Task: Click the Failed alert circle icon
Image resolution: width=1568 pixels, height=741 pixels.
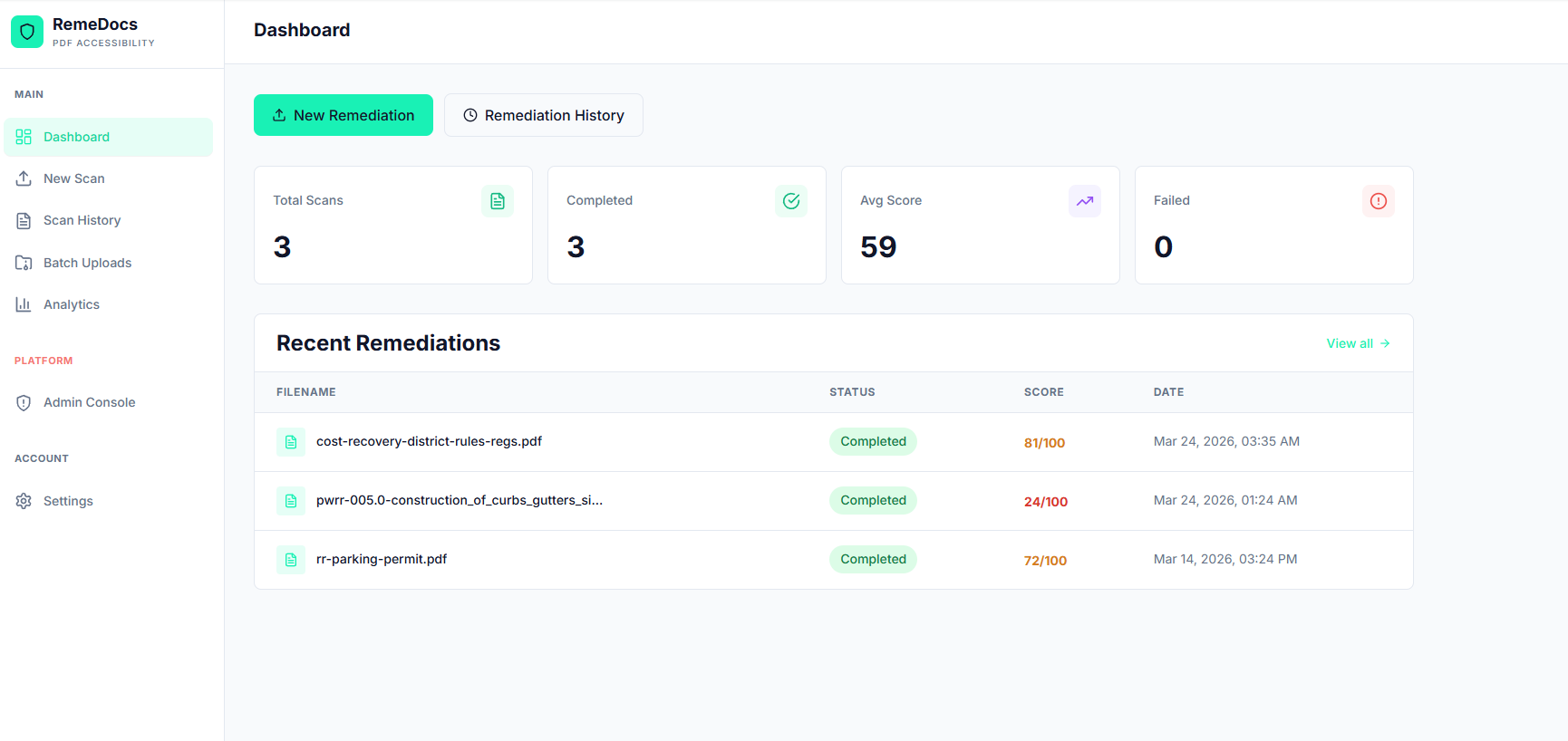Action: [1379, 201]
